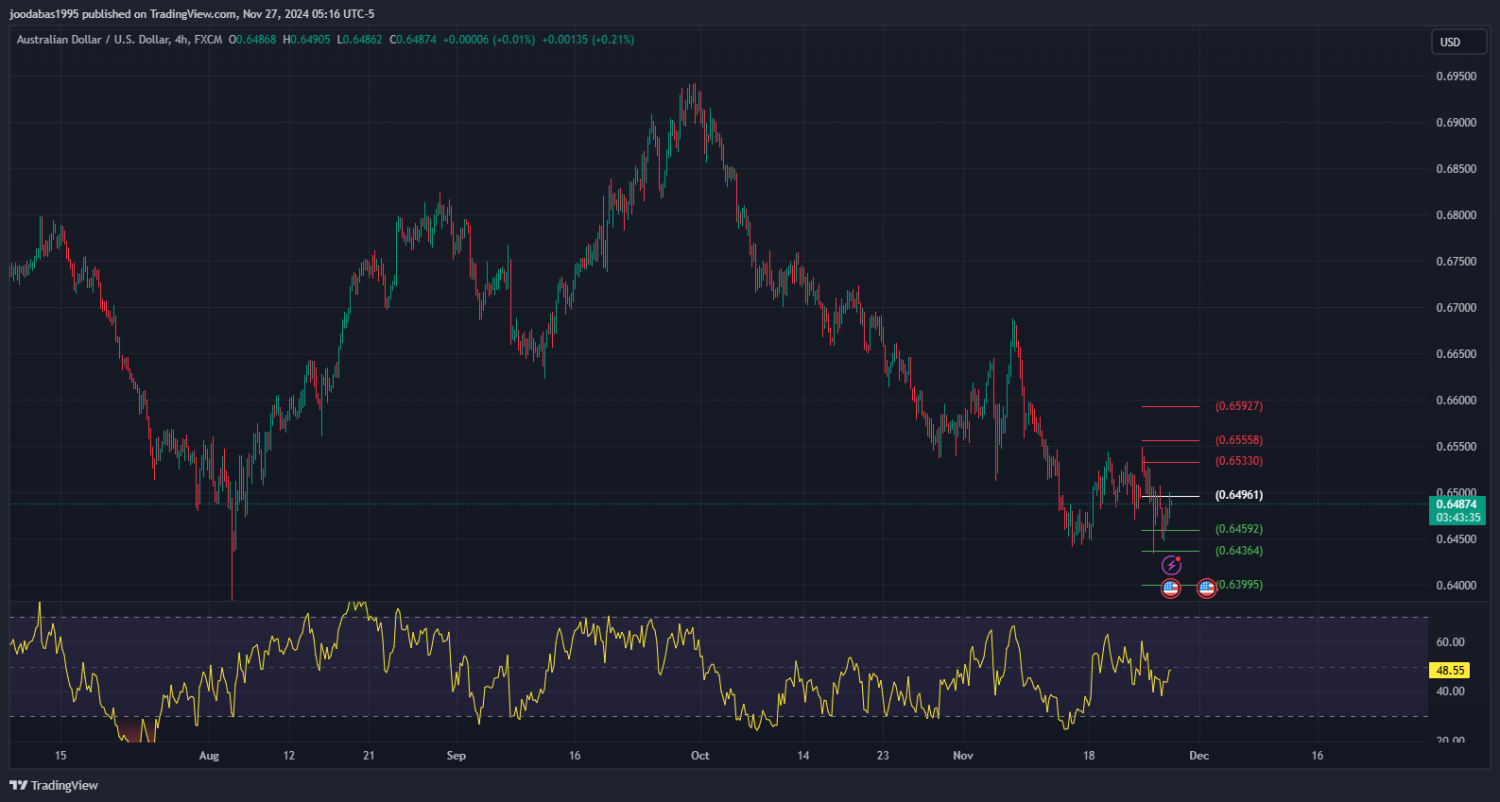The width and height of the screenshot is (1500, 802).
Task: Click the 0.64500 price axis label
Action: tap(1455, 540)
